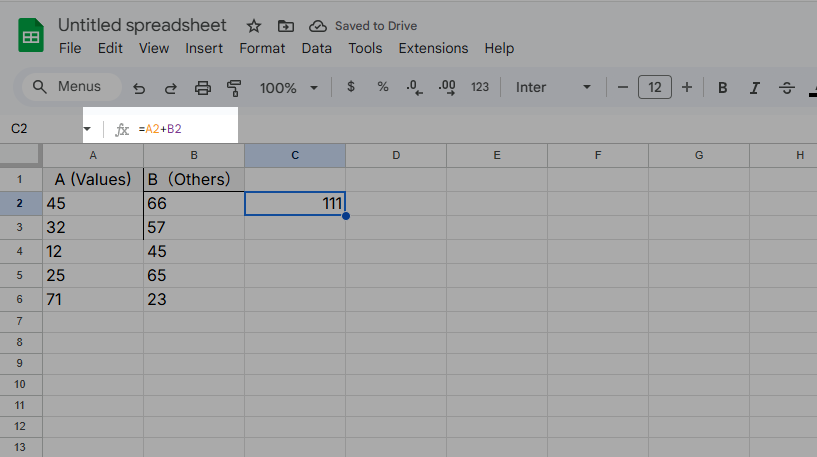Click the Undo arrow icon
817x457 pixels.
139,88
